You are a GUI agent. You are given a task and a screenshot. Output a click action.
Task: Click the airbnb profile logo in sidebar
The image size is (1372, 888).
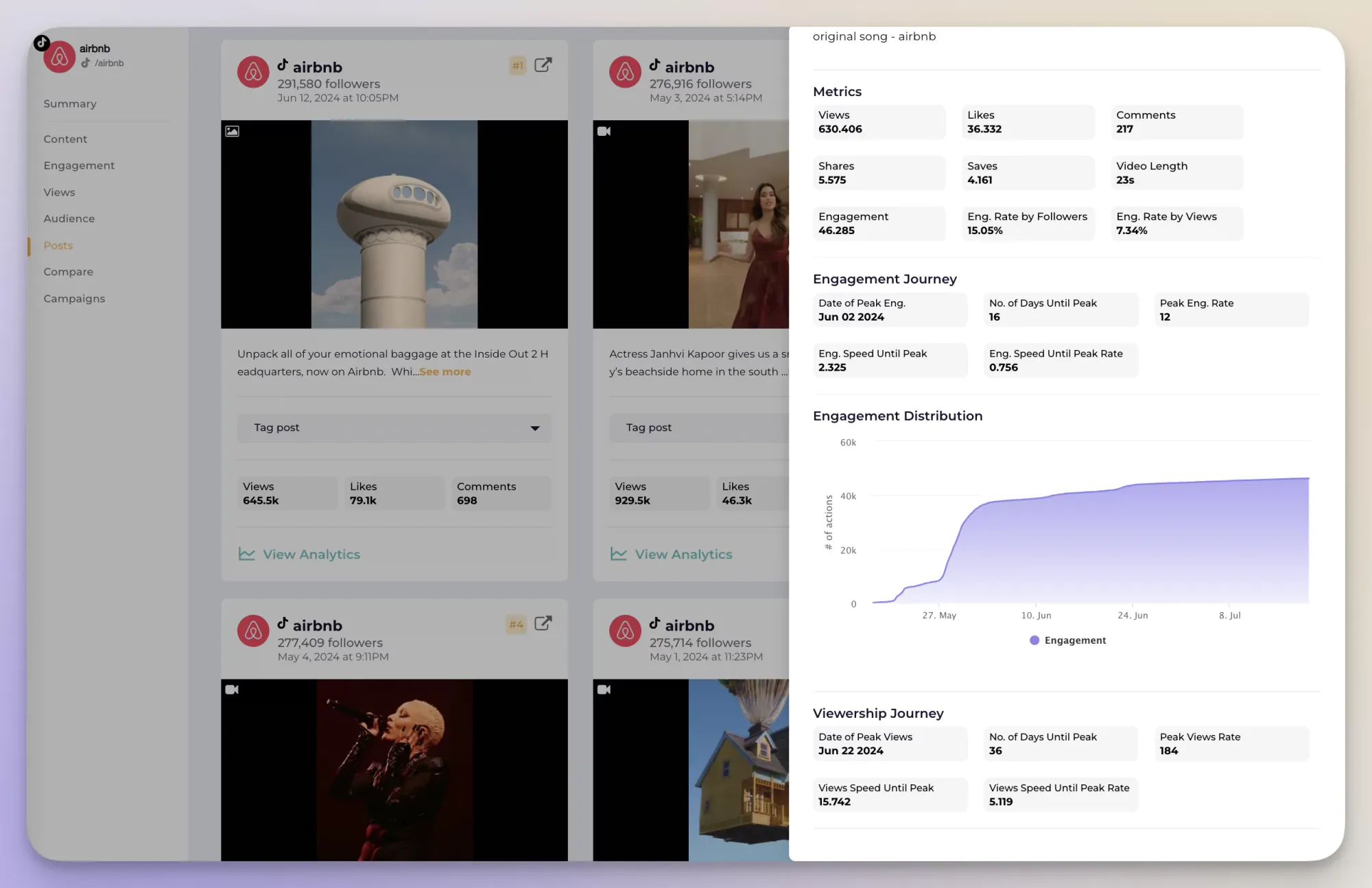pyautogui.click(x=60, y=57)
